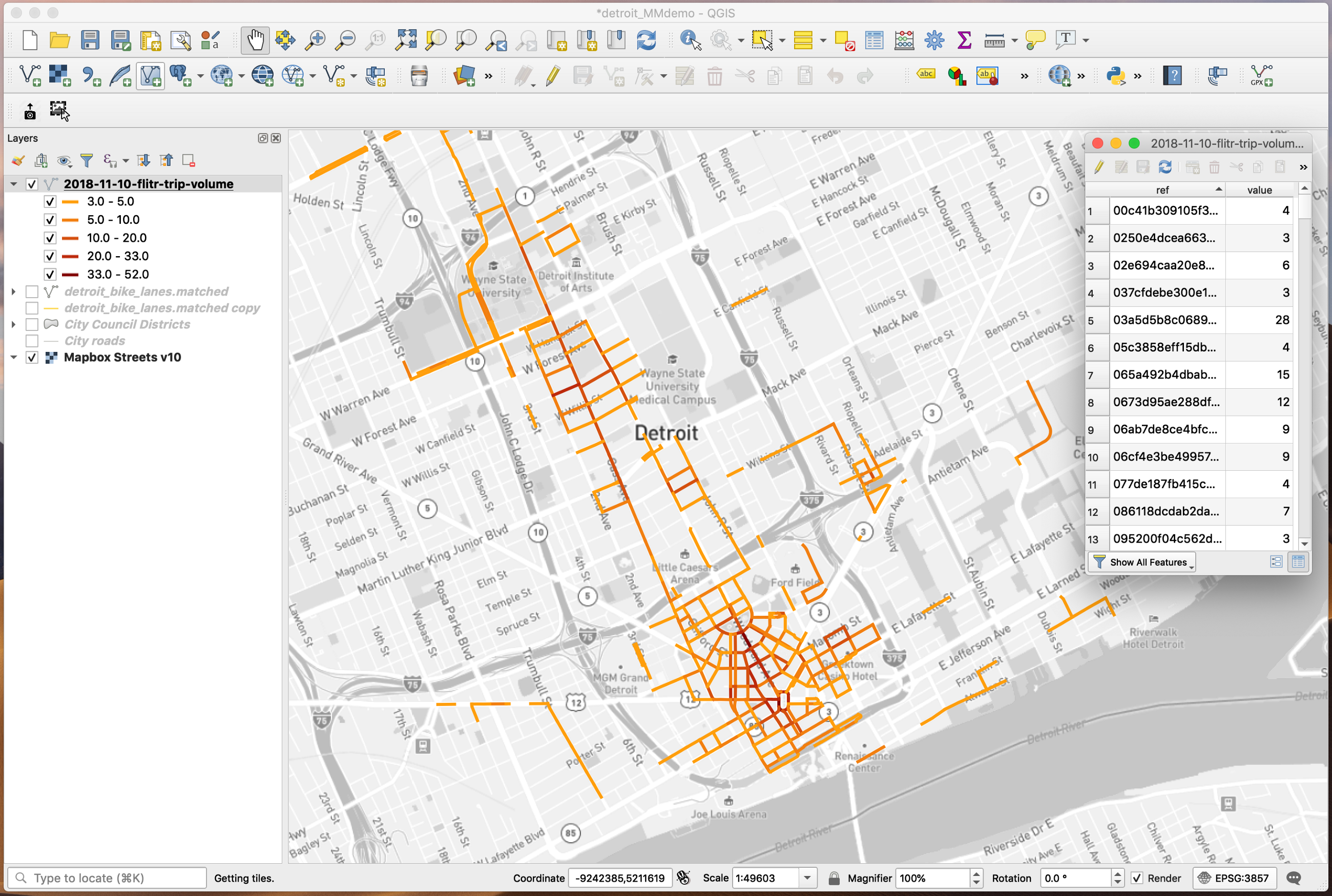Click the messages log speech icon in status bar
The height and width of the screenshot is (896, 1332).
coord(1294,878)
